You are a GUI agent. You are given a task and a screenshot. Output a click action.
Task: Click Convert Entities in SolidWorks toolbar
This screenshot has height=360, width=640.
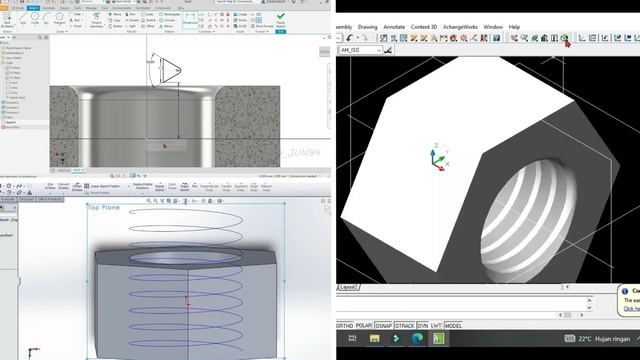tap(64, 187)
